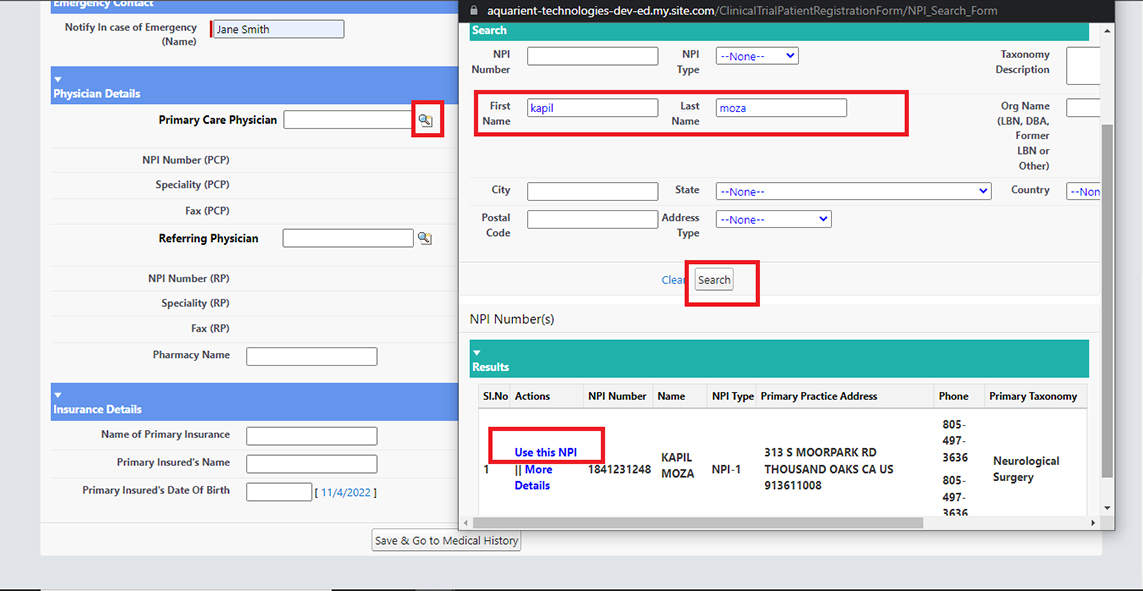1143x591 pixels.
Task: Open More Details for Kapil Moza
Action: [x=536, y=478]
